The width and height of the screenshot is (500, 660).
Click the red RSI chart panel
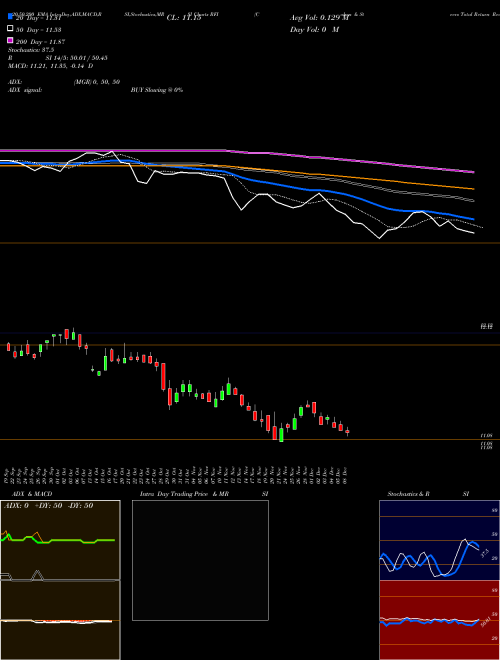click(x=439, y=620)
